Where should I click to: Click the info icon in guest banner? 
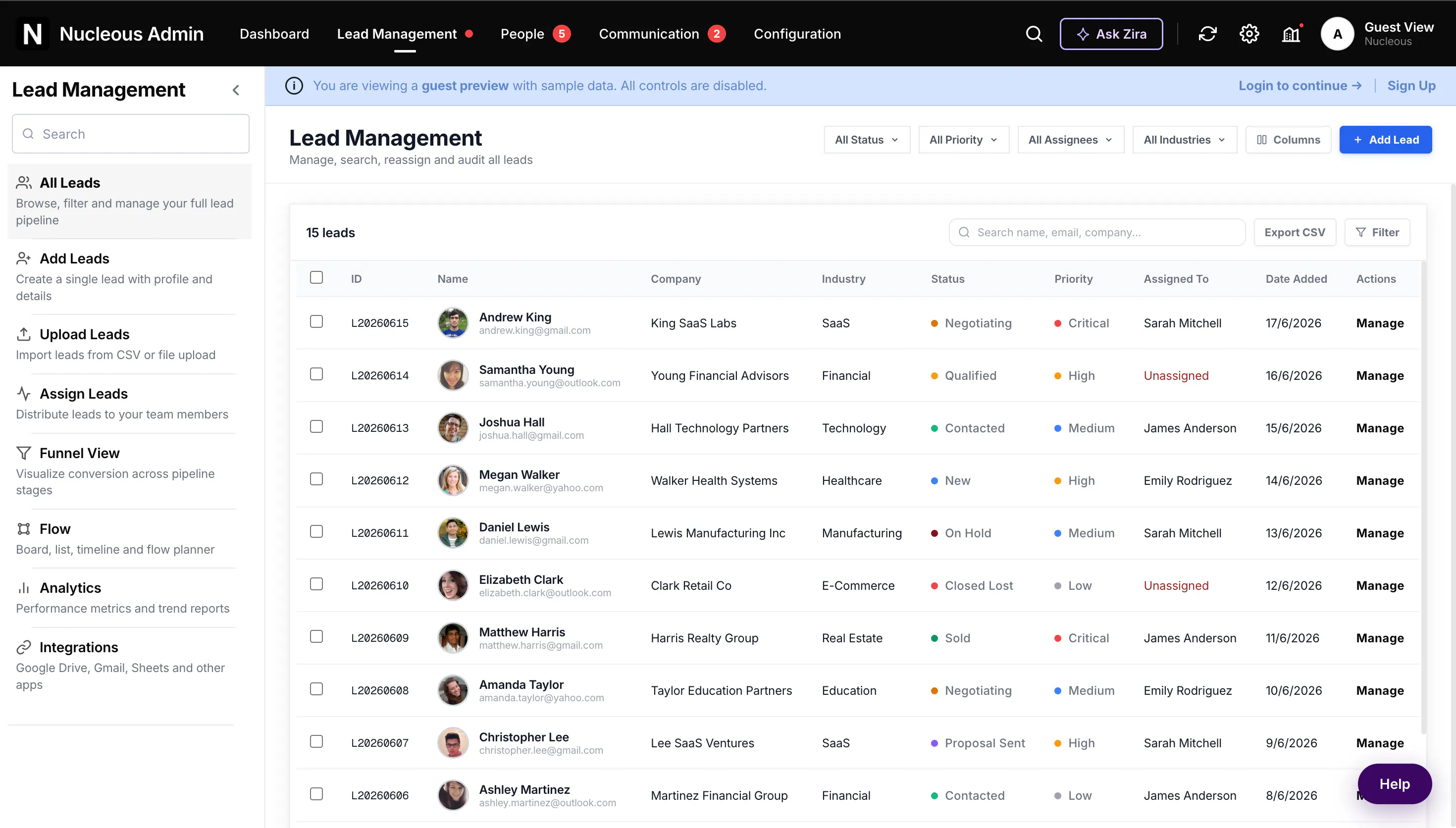tap(294, 86)
